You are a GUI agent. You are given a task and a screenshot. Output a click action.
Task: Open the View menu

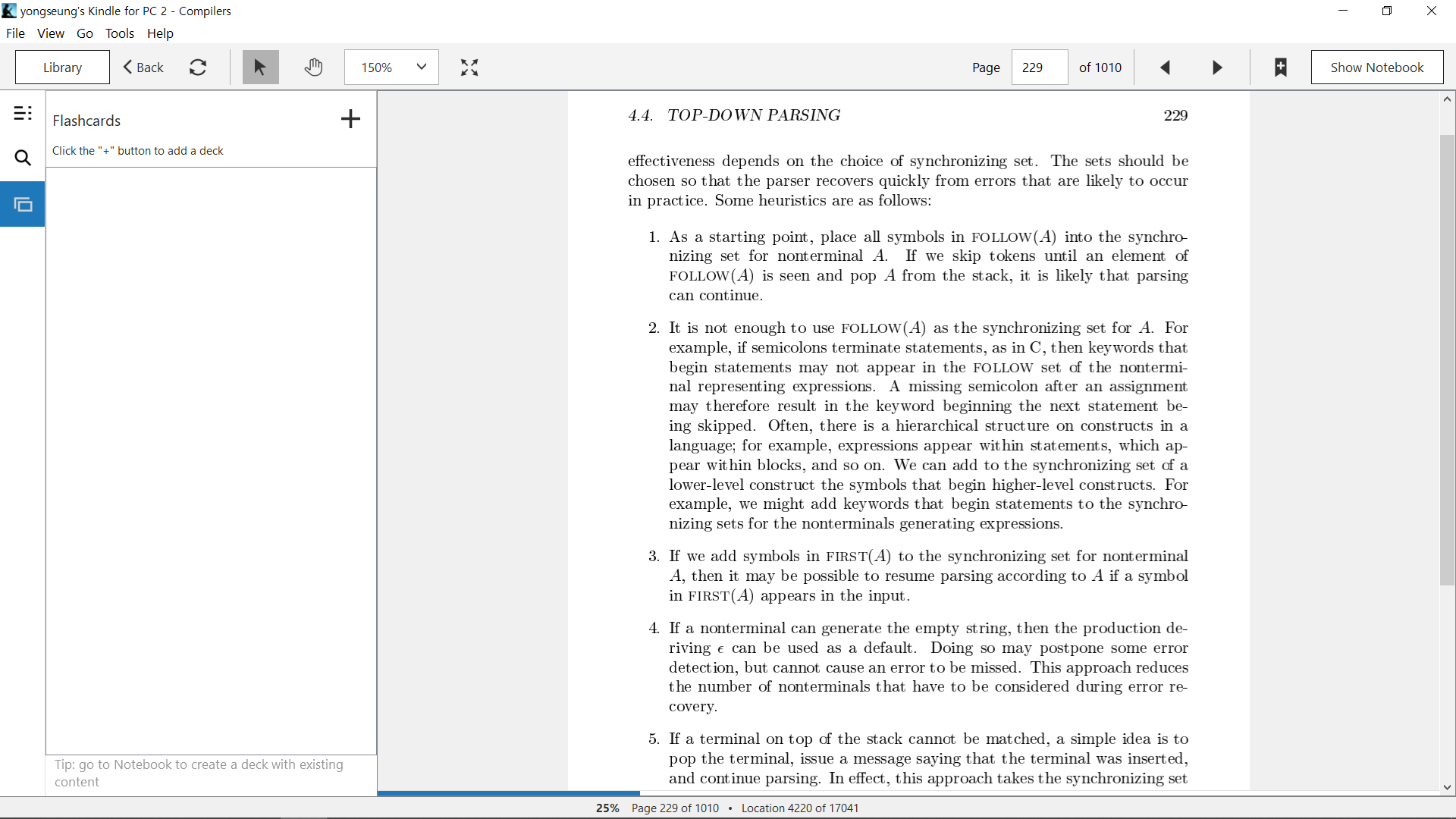pos(51,33)
